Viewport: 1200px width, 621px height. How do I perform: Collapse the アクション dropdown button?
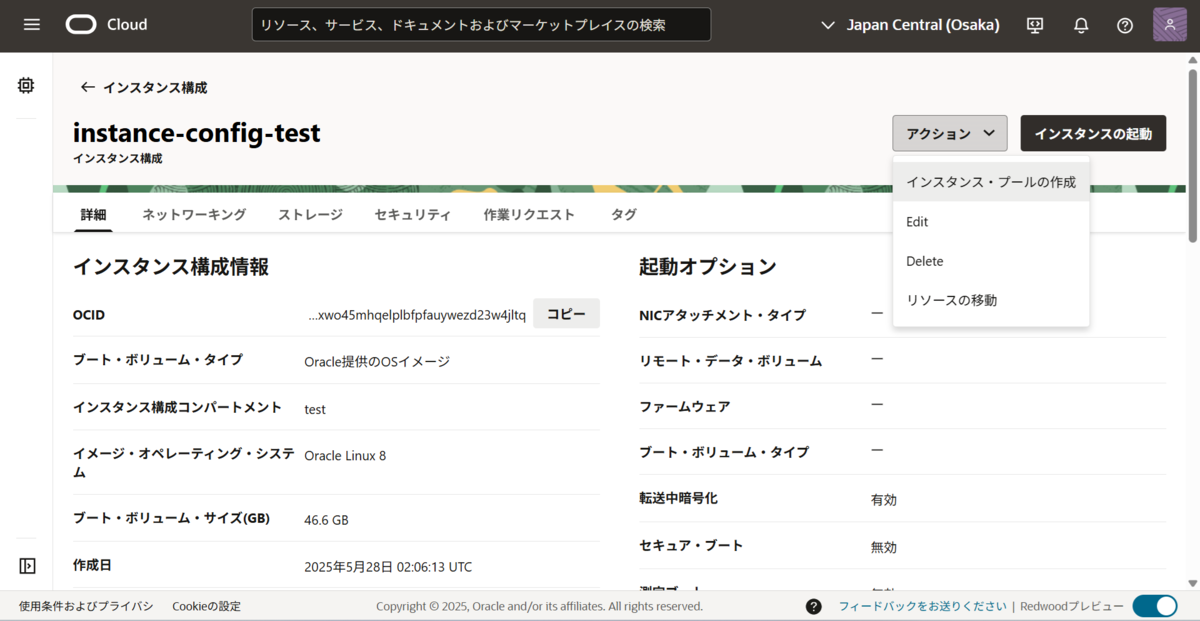950,133
